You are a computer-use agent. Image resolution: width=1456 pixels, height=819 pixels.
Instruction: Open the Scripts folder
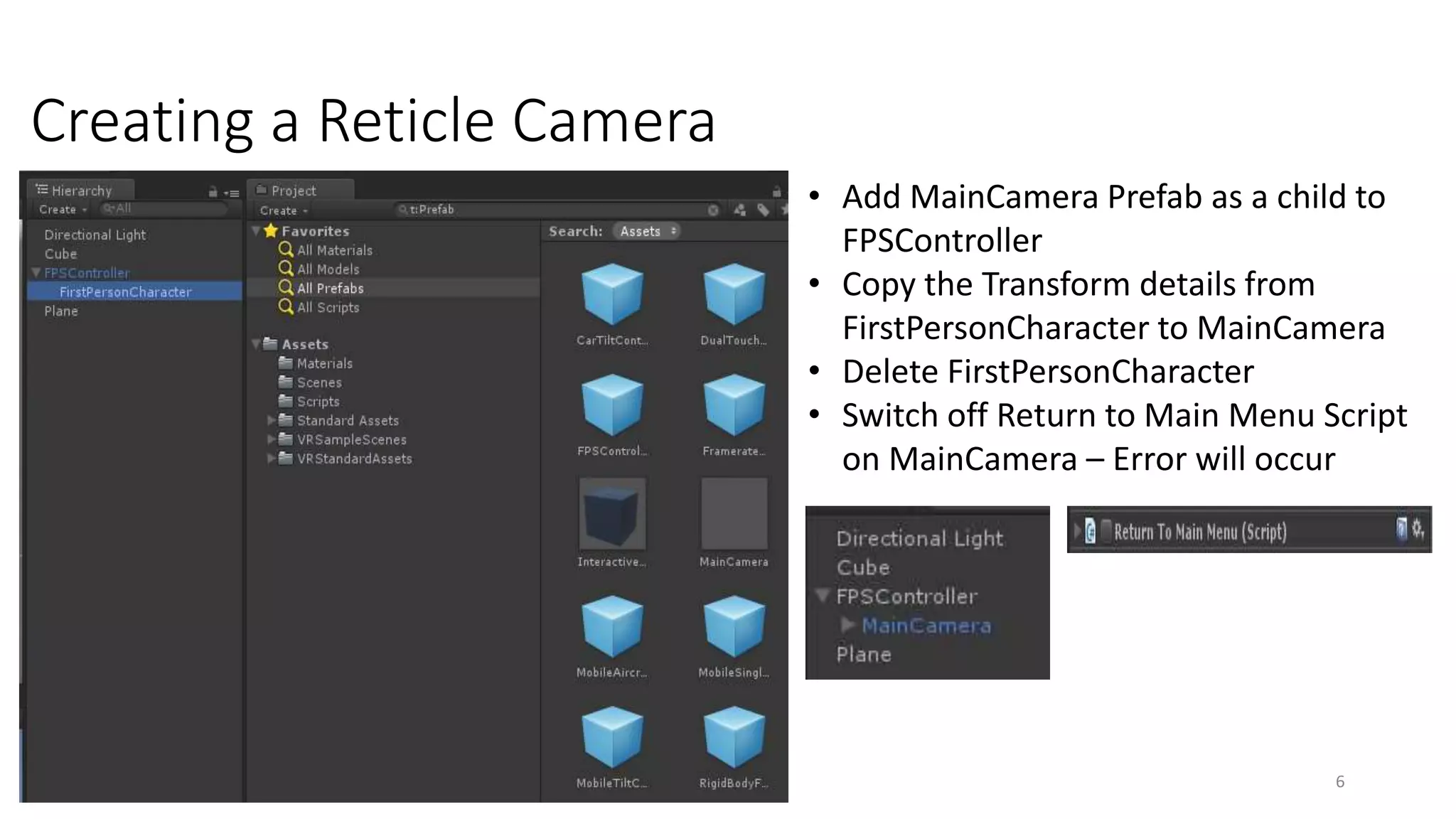(318, 402)
